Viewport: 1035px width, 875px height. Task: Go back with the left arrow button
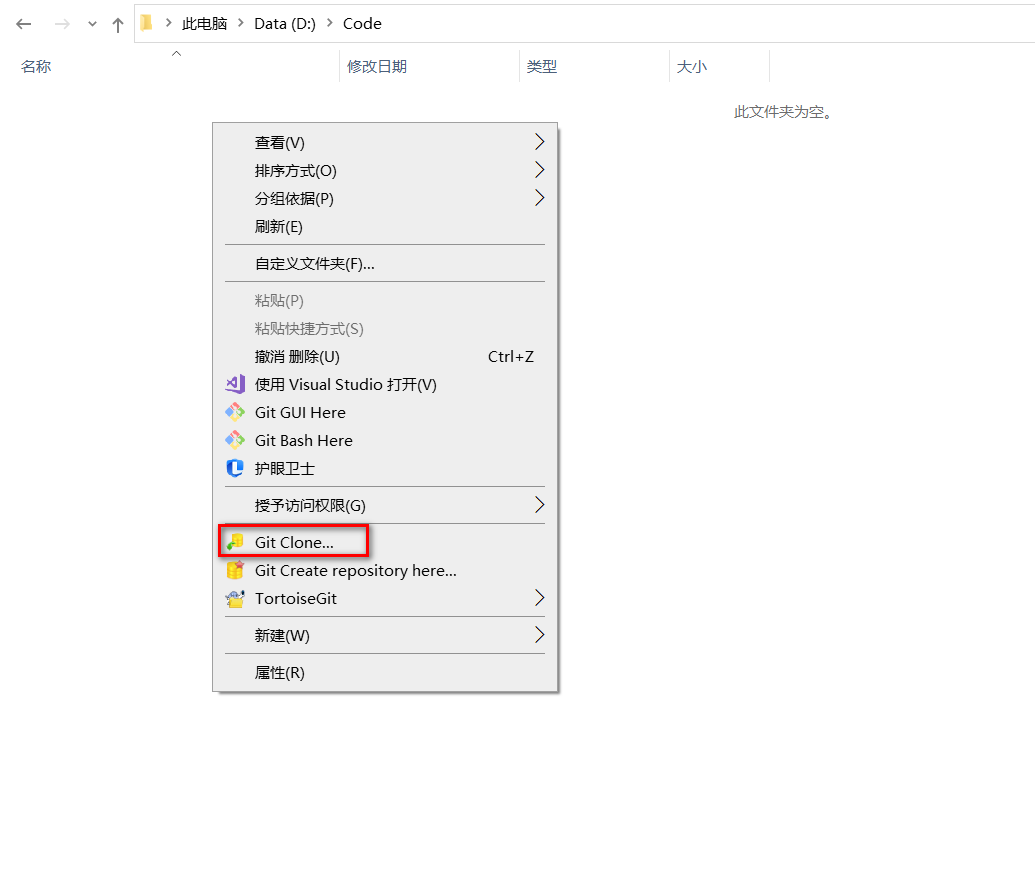click(24, 24)
